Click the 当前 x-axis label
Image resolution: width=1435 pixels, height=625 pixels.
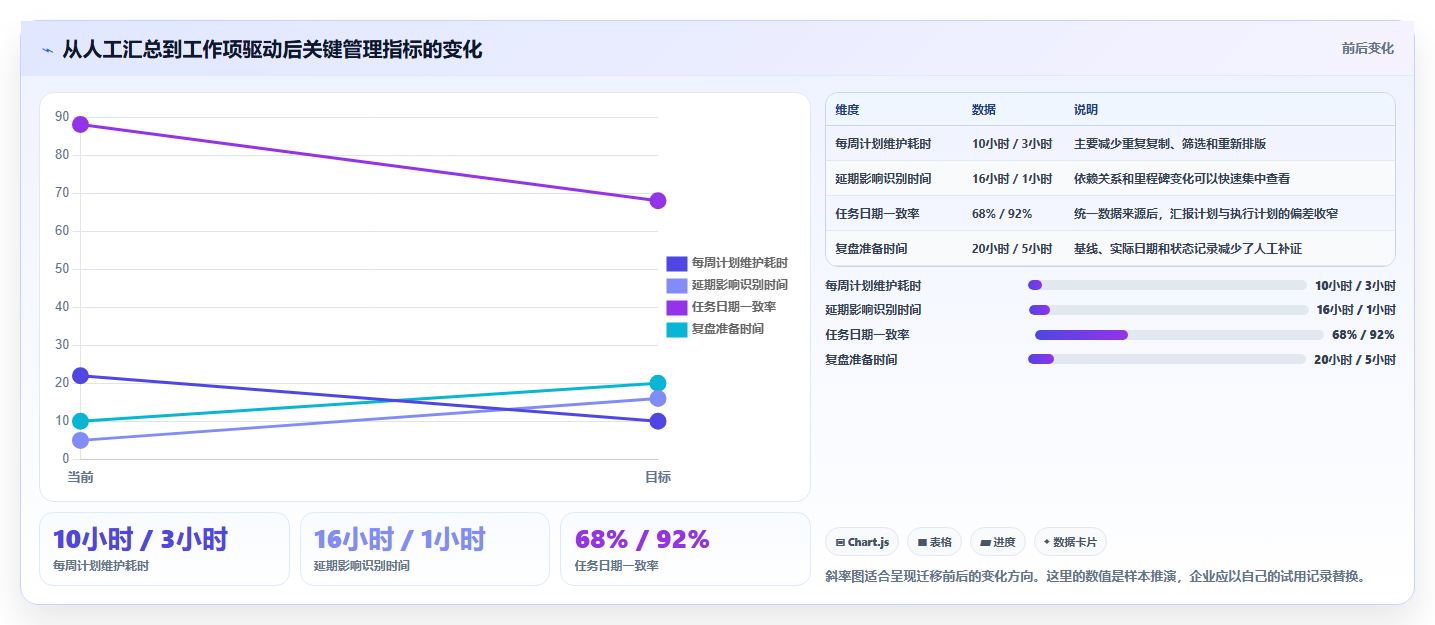click(80, 477)
